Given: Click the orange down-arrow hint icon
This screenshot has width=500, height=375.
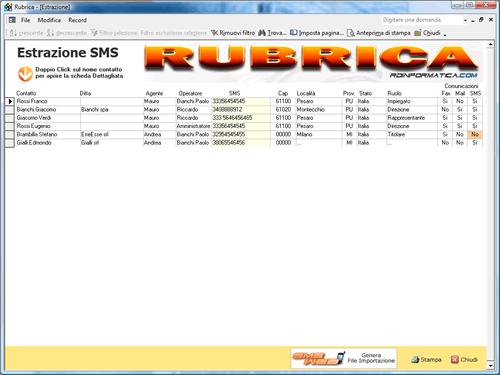Looking at the screenshot, I should [25, 73].
